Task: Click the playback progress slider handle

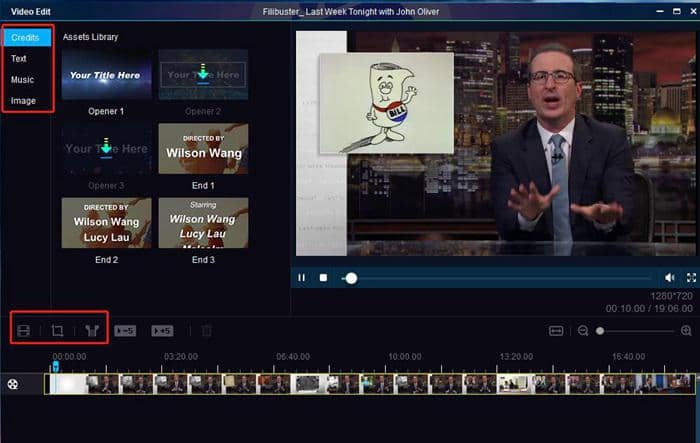Action: 351,279
